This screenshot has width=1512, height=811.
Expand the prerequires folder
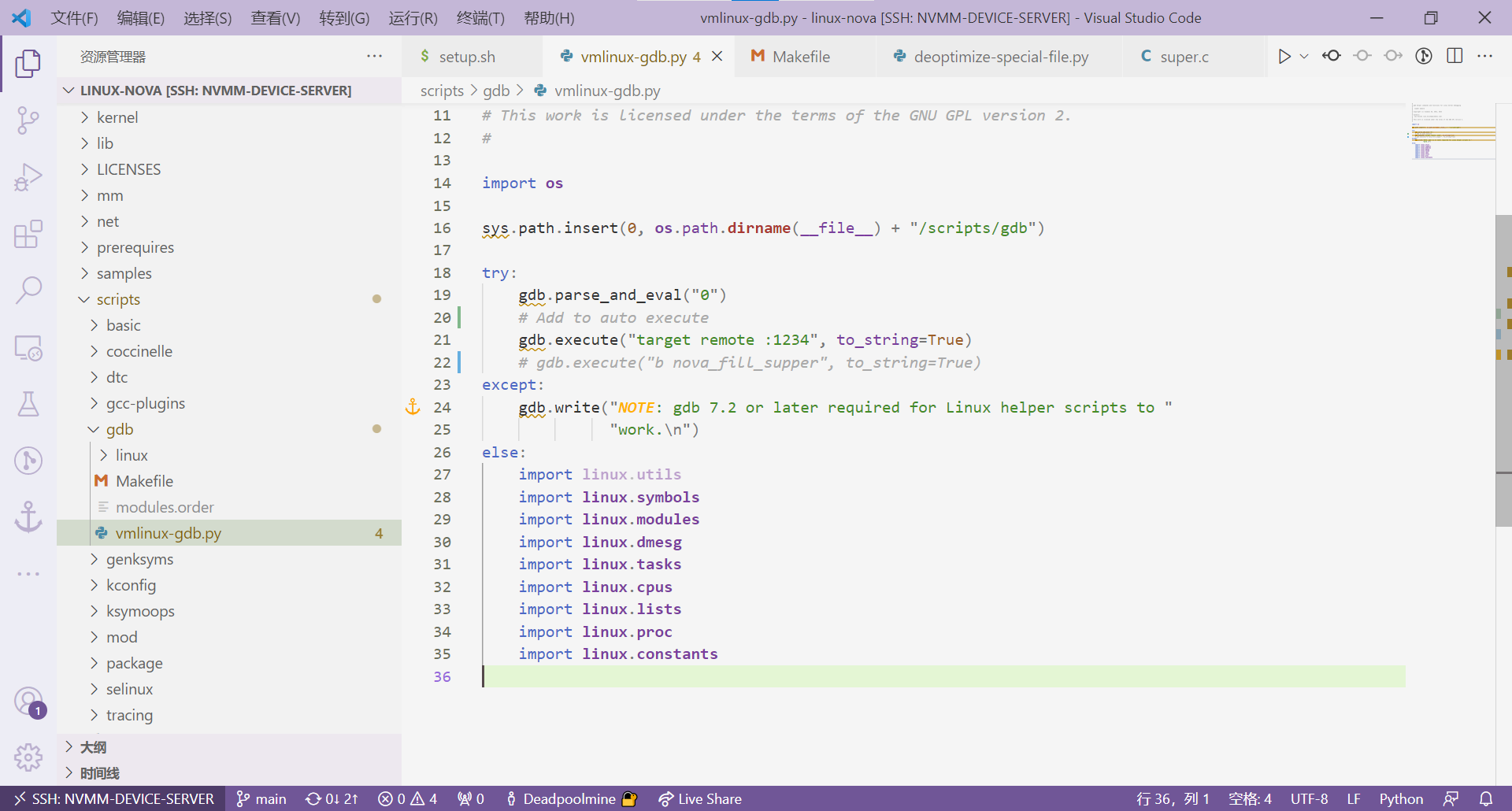tap(229, 247)
